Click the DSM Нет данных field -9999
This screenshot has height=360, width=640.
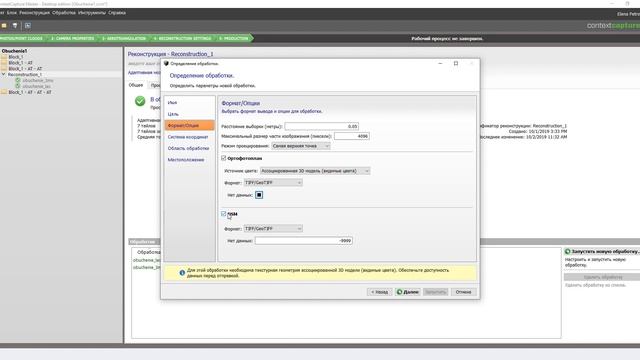pos(304,241)
